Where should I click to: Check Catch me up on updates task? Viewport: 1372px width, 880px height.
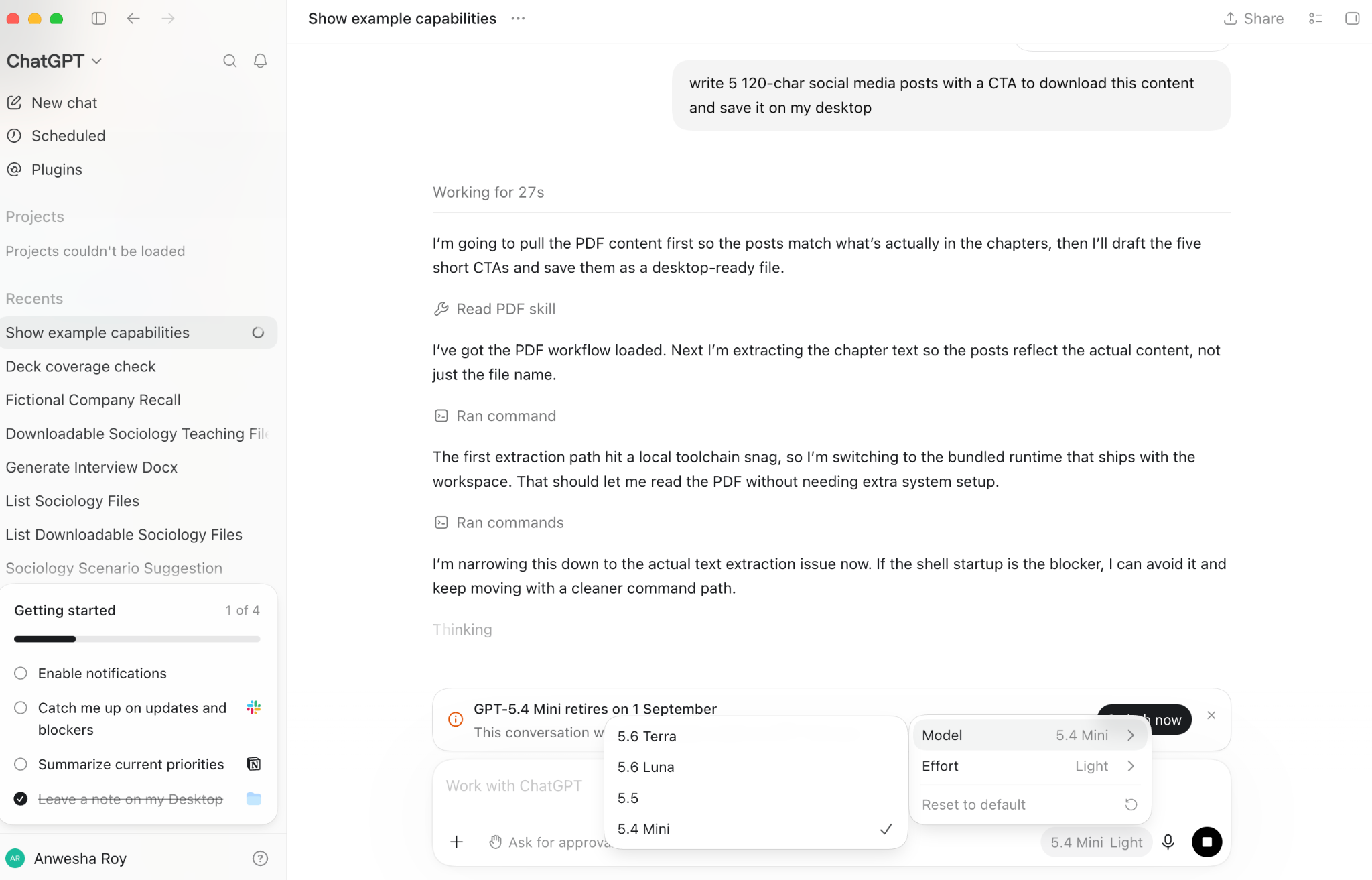click(21, 708)
